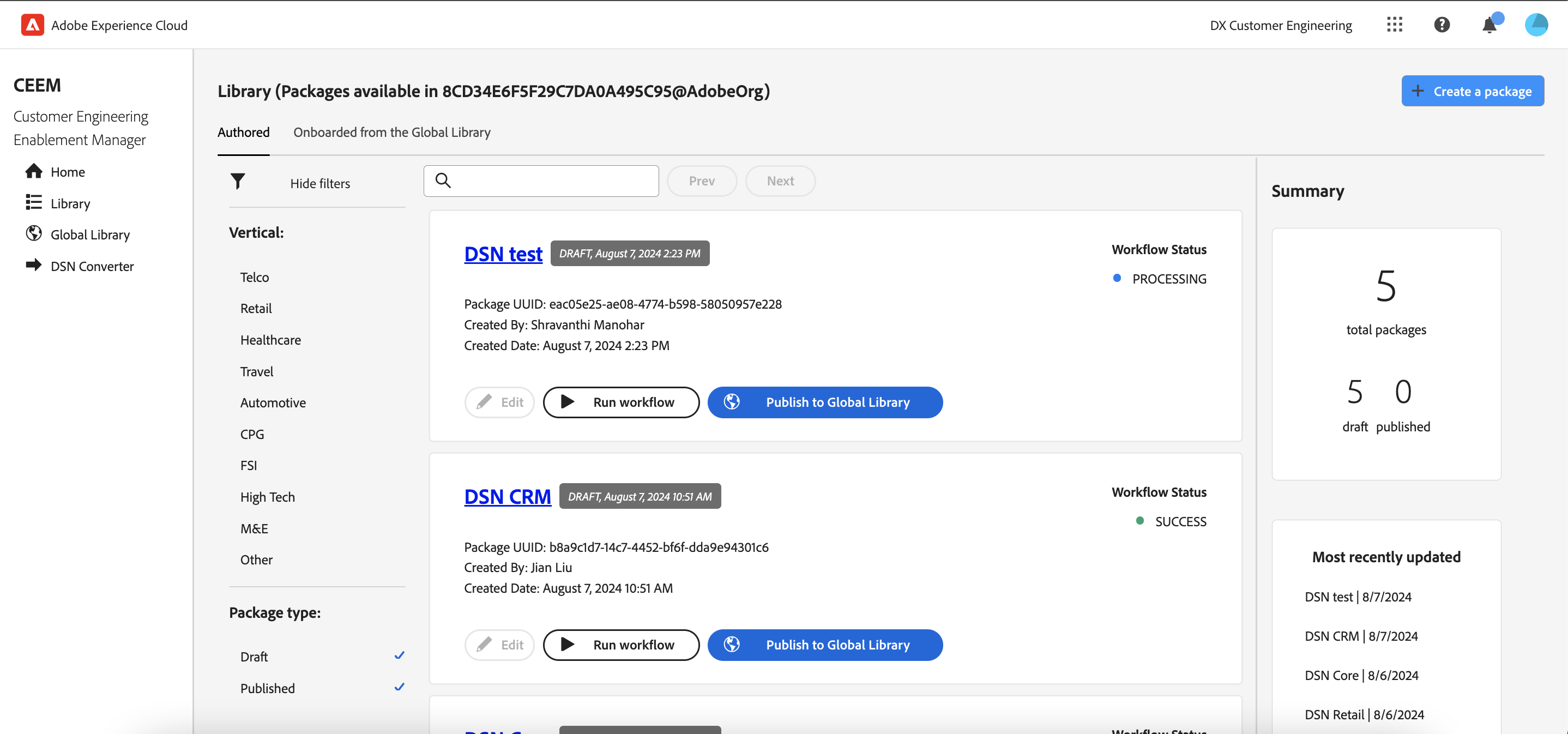Click the Library list icon in sidebar
Image resolution: width=1568 pixels, height=734 pixels.
pos(34,202)
